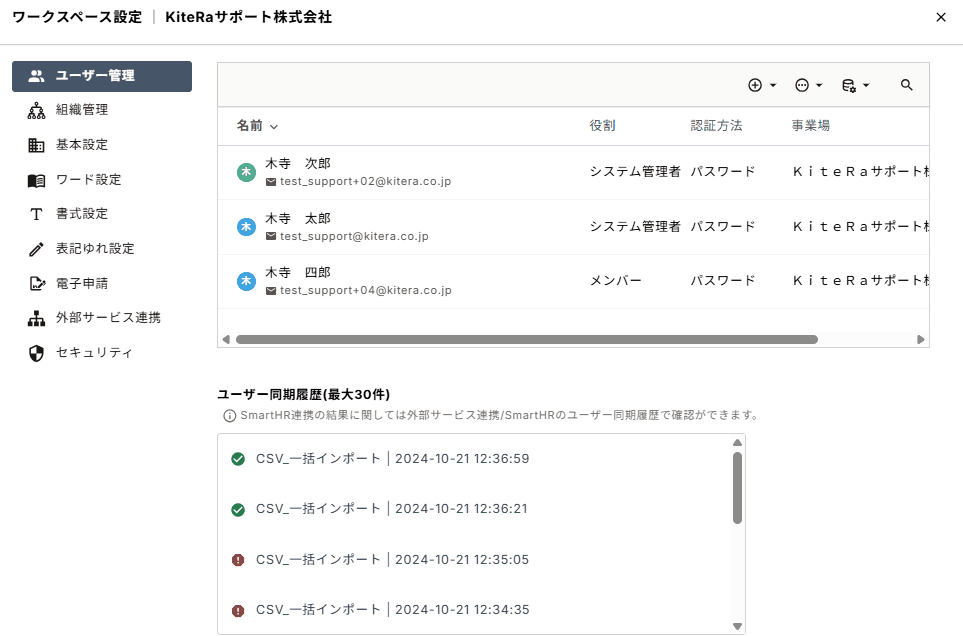Click the mail icon beside test_support+02 address
Screen dimensions: 963x636
271,182
